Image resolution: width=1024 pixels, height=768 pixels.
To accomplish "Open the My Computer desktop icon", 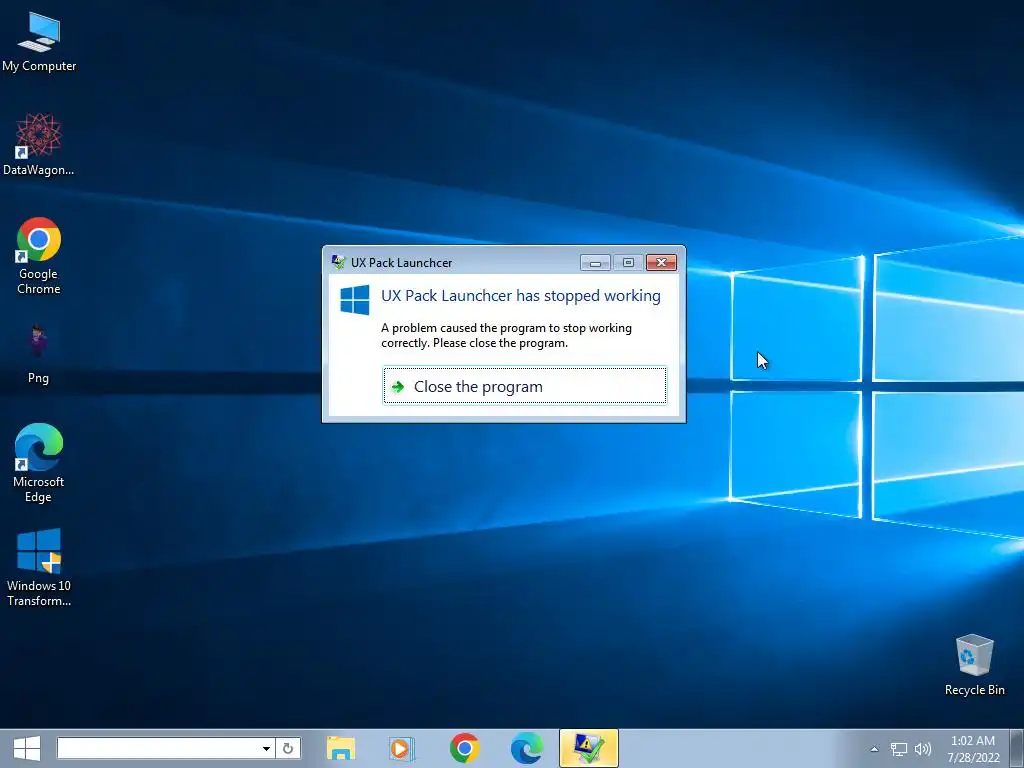I will tap(39, 42).
